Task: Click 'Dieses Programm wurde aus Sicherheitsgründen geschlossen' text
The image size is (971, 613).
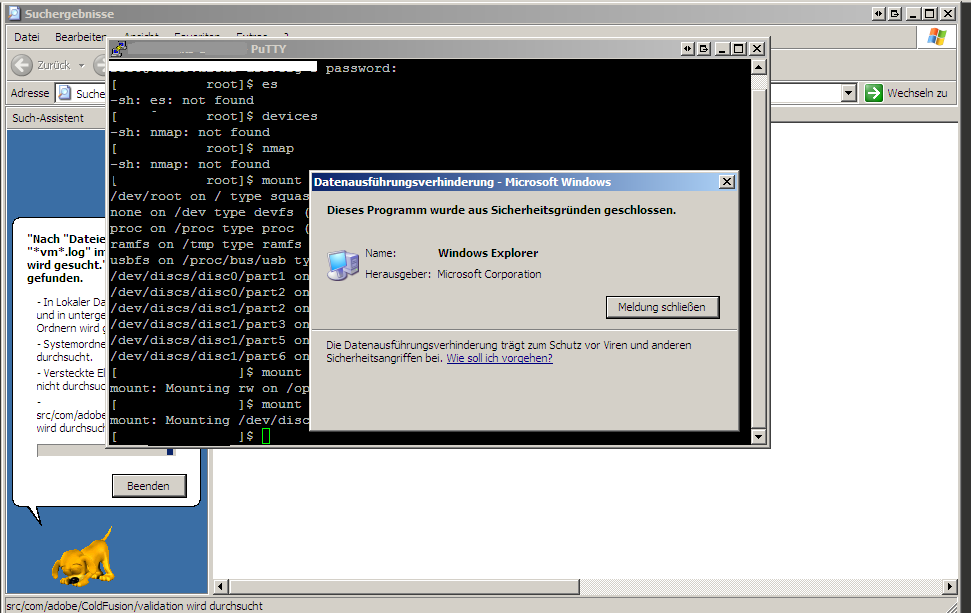Action: tap(501, 210)
